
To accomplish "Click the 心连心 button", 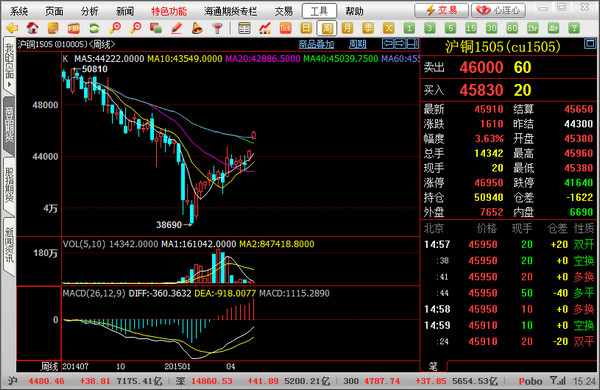I will pos(498,10).
